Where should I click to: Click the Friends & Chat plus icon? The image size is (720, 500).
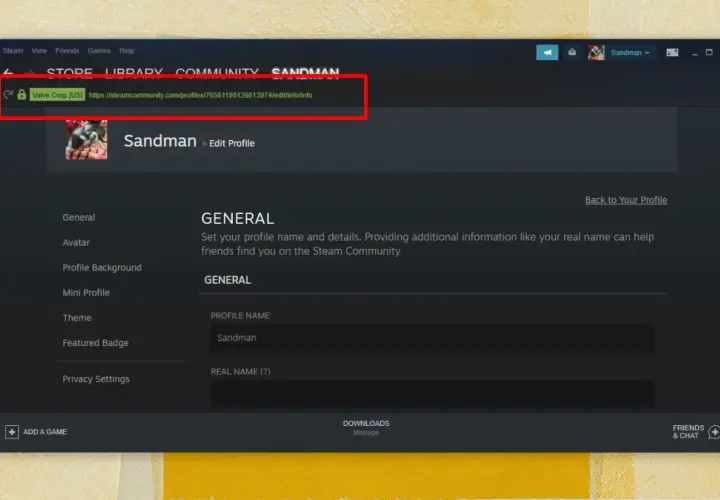point(714,432)
